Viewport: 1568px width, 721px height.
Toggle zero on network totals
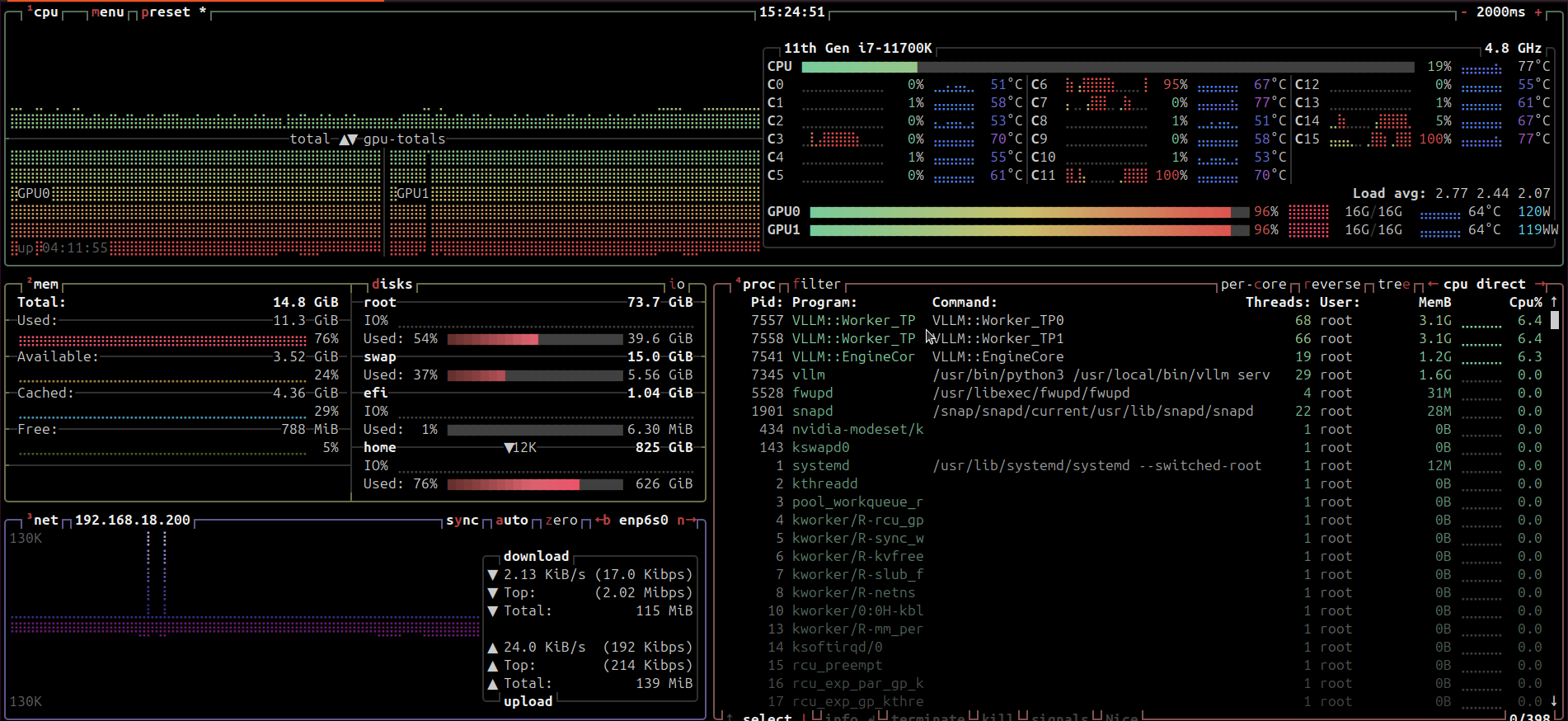561,521
